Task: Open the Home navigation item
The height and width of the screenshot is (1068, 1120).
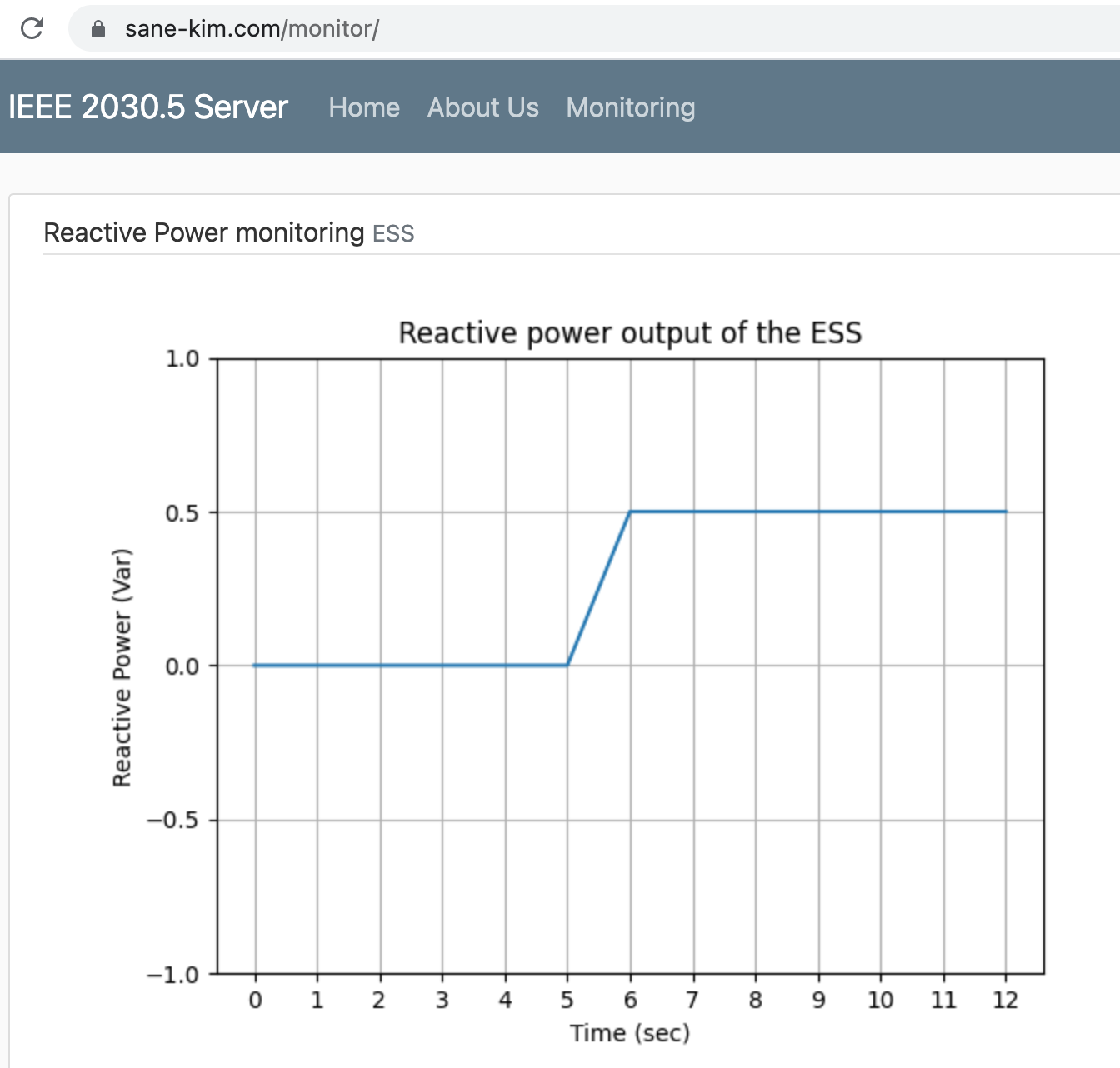Action: point(364,107)
